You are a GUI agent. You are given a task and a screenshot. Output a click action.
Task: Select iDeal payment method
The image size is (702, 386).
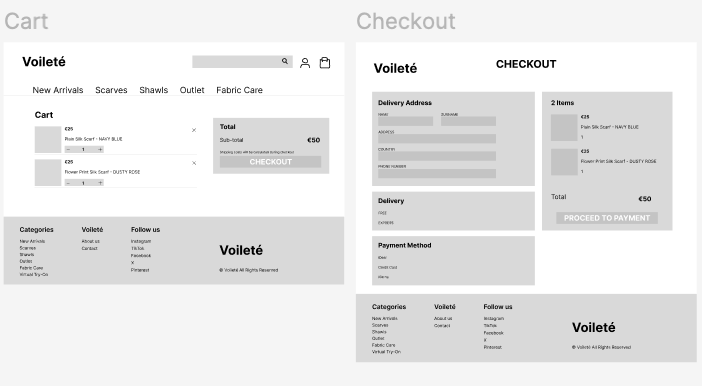point(382,257)
